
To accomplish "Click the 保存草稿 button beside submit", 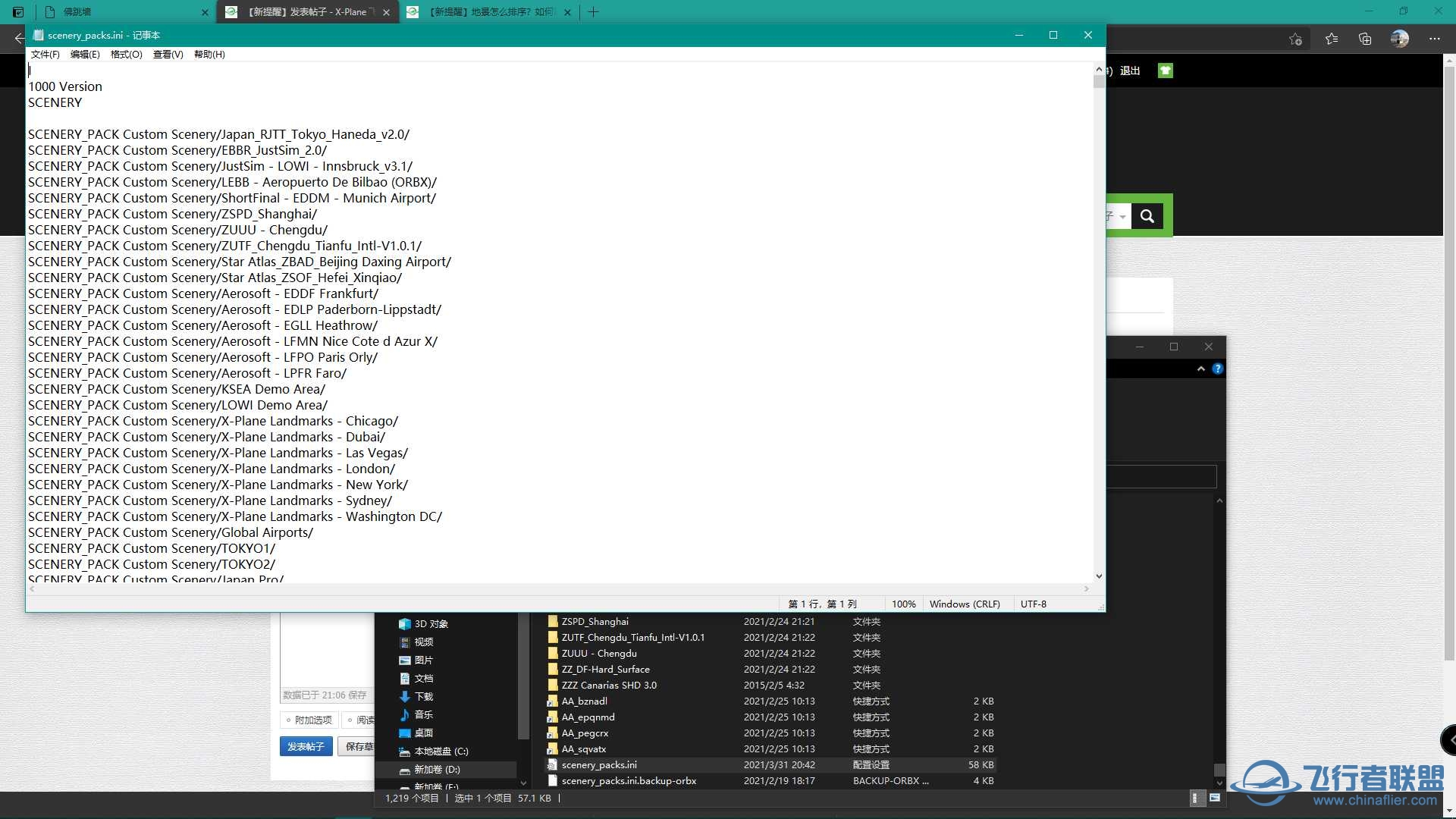I will [x=356, y=746].
